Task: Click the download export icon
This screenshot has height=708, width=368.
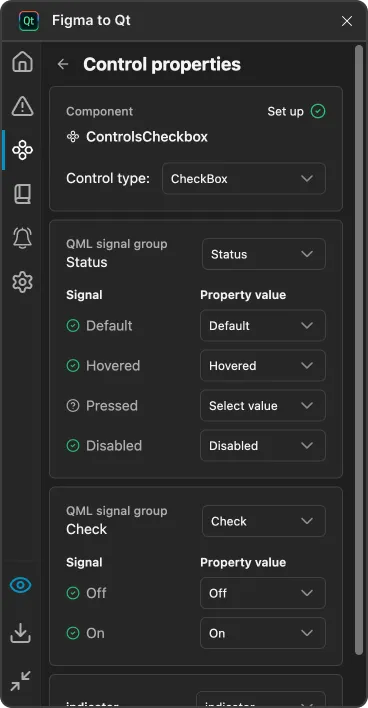Action: [21, 633]
